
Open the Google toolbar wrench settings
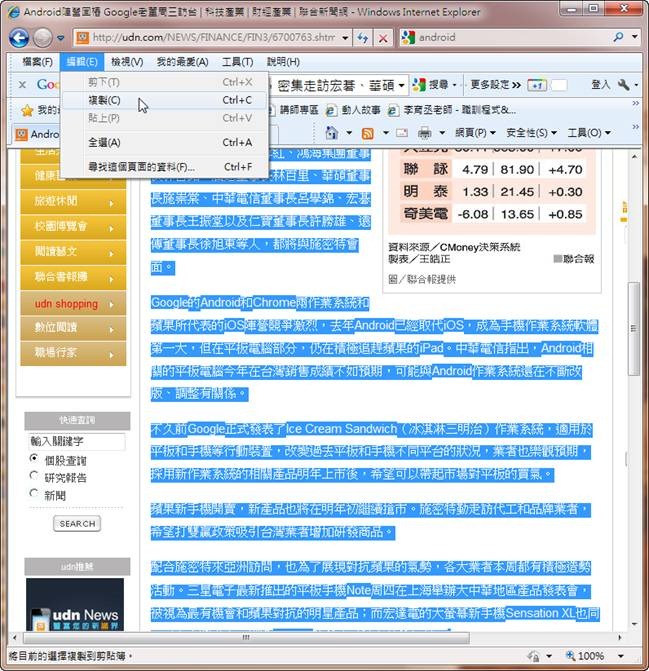point(624,85)
